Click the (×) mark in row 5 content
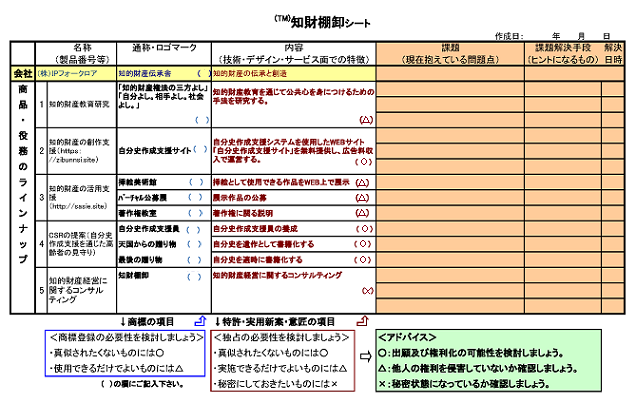This screenshot has height=403, width=636. [x=367, y=291]
